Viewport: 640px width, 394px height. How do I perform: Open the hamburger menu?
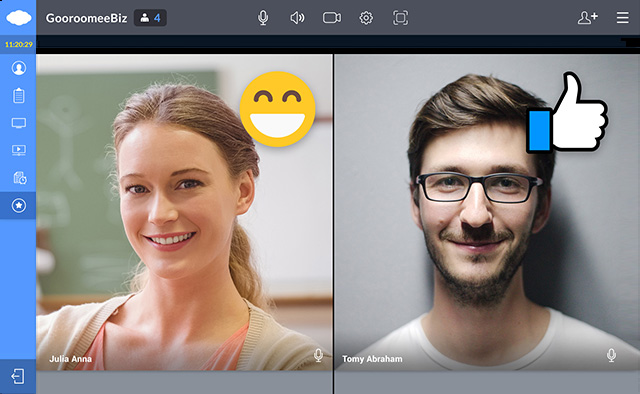pyautogui.click(x=622, y=18)
